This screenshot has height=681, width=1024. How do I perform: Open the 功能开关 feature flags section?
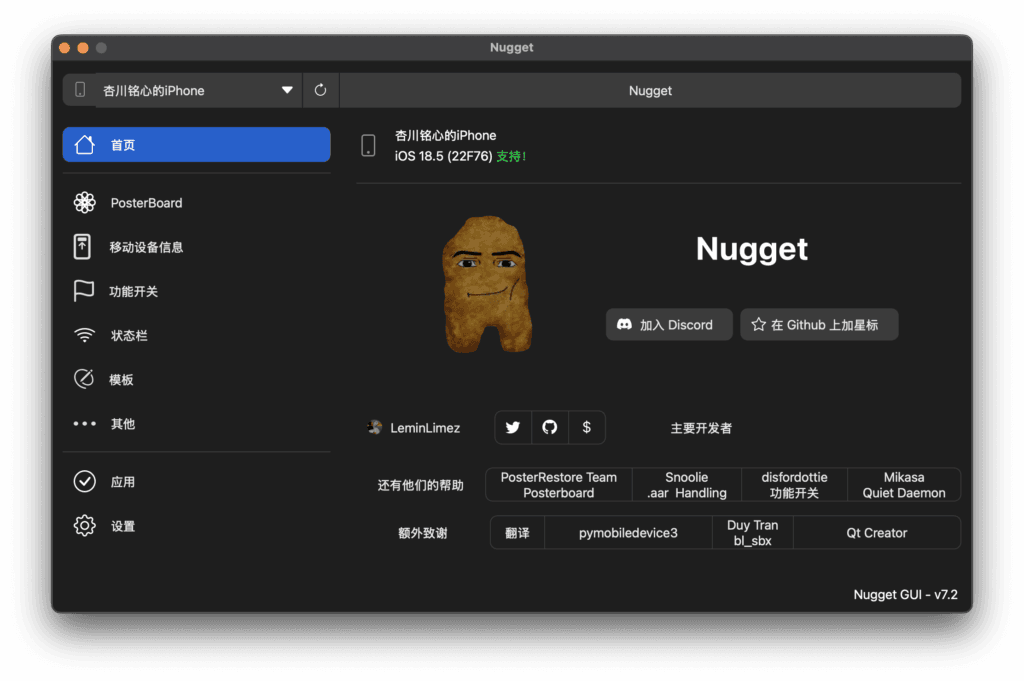pos(131,291)
